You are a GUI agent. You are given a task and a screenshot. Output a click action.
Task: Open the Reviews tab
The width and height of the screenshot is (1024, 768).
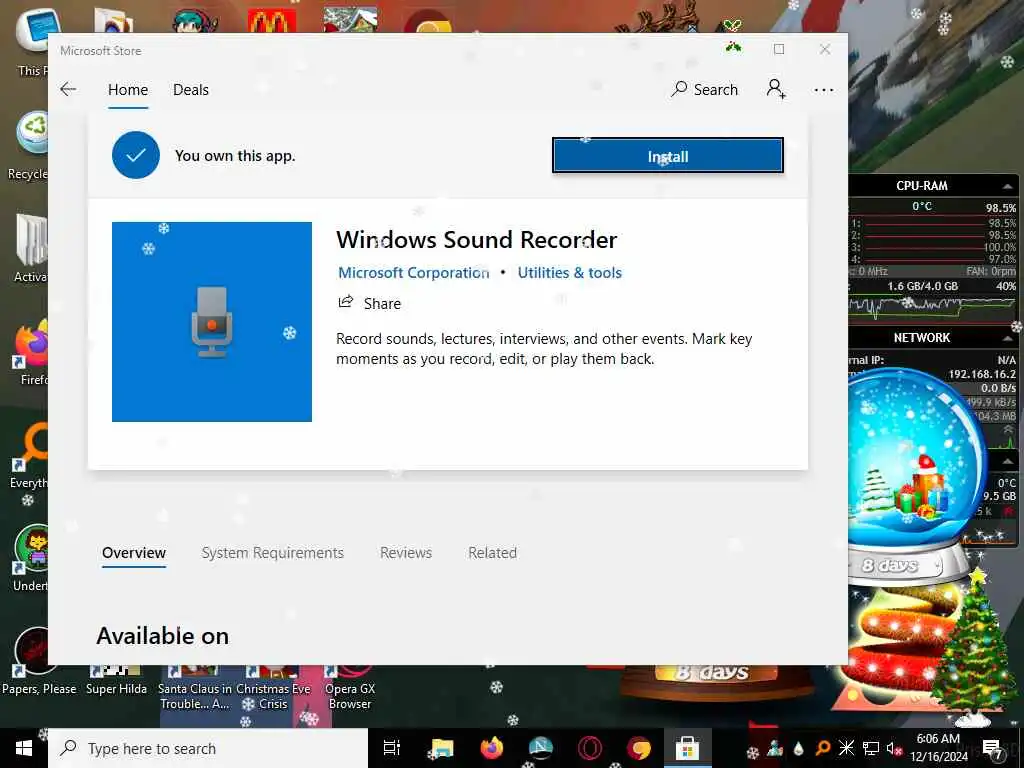click(406, 552)
